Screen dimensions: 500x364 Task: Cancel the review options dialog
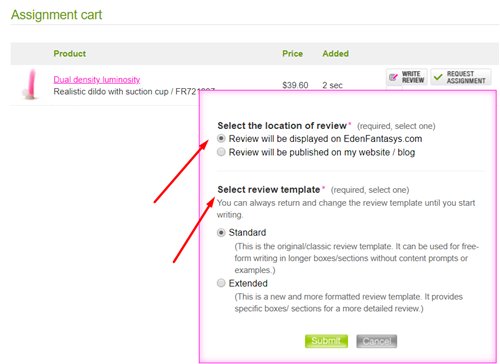(x=376, y=341)
